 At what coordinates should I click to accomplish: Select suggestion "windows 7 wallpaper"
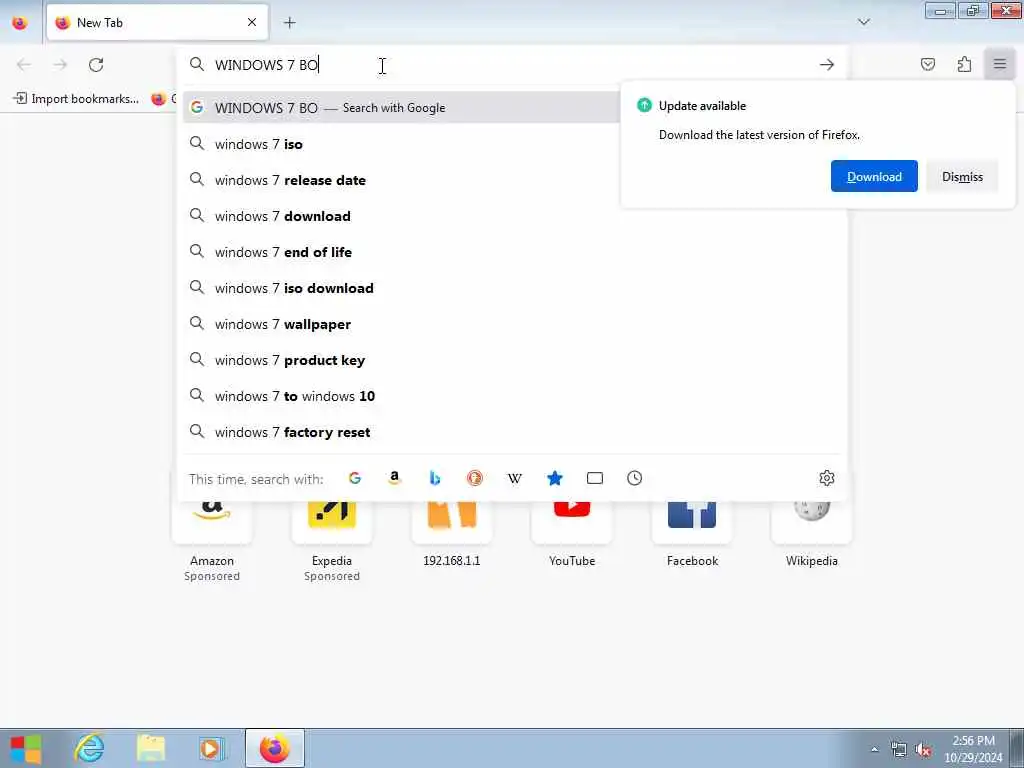[513, 324]
